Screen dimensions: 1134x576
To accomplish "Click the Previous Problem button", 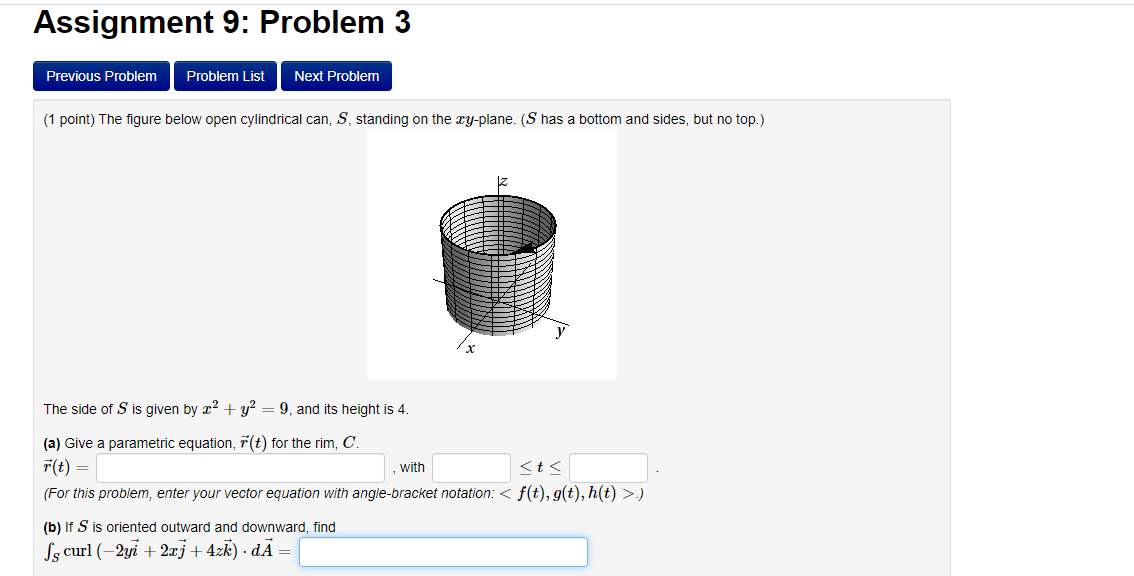I will [x=101, y=75].
